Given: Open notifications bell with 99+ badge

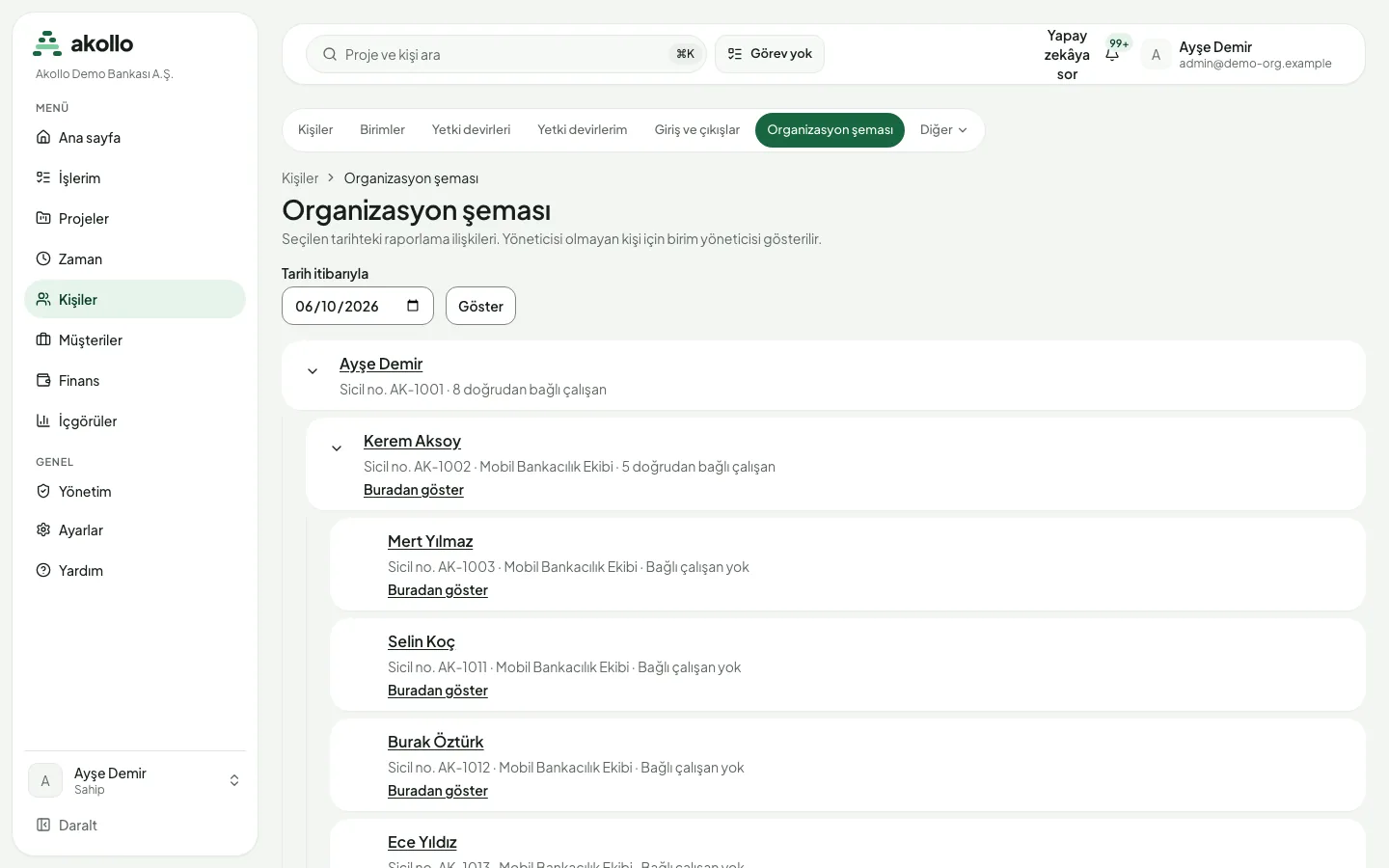Looking at the screenshot, I should point(1113,54).
